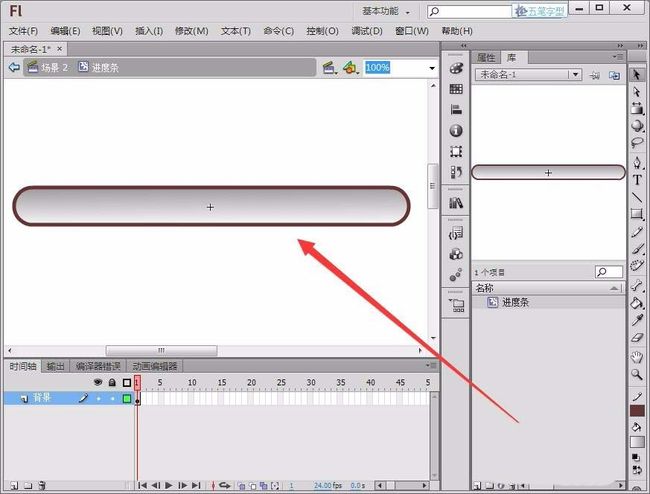Open the Swatches grid panel icon

tap(456, 89)
